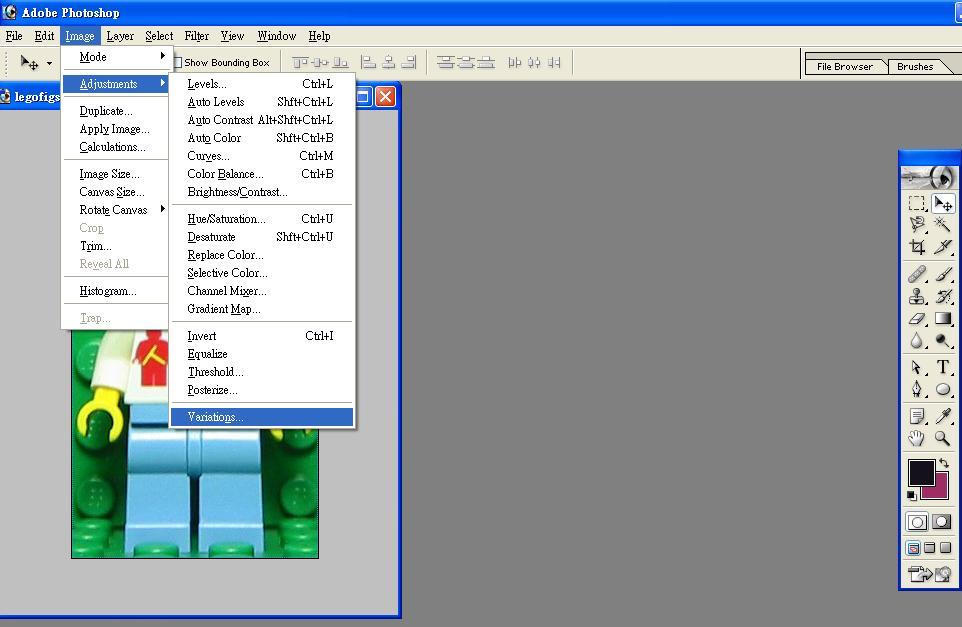
Task: Open the Adjustments submenu entry
Action: point(115,84)
